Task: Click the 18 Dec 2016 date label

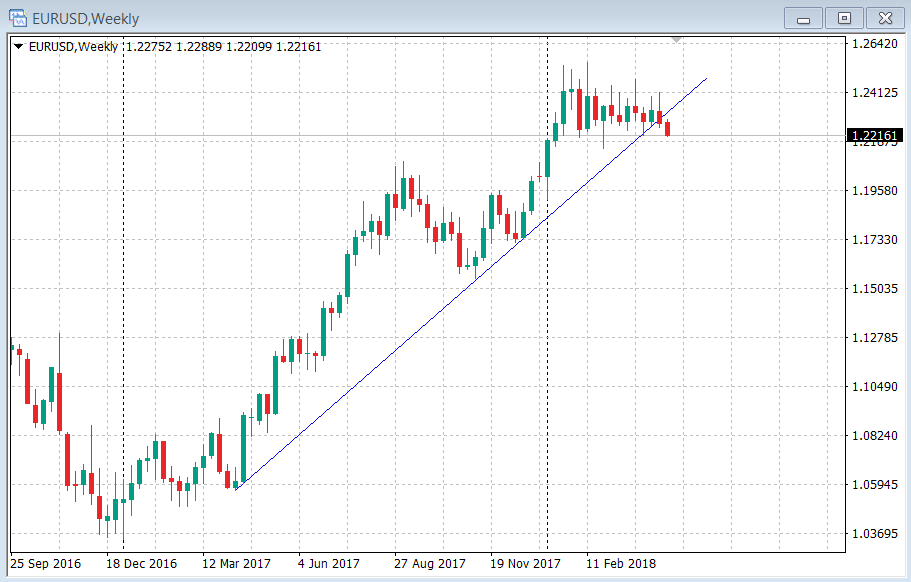Action: pos(141,563)
